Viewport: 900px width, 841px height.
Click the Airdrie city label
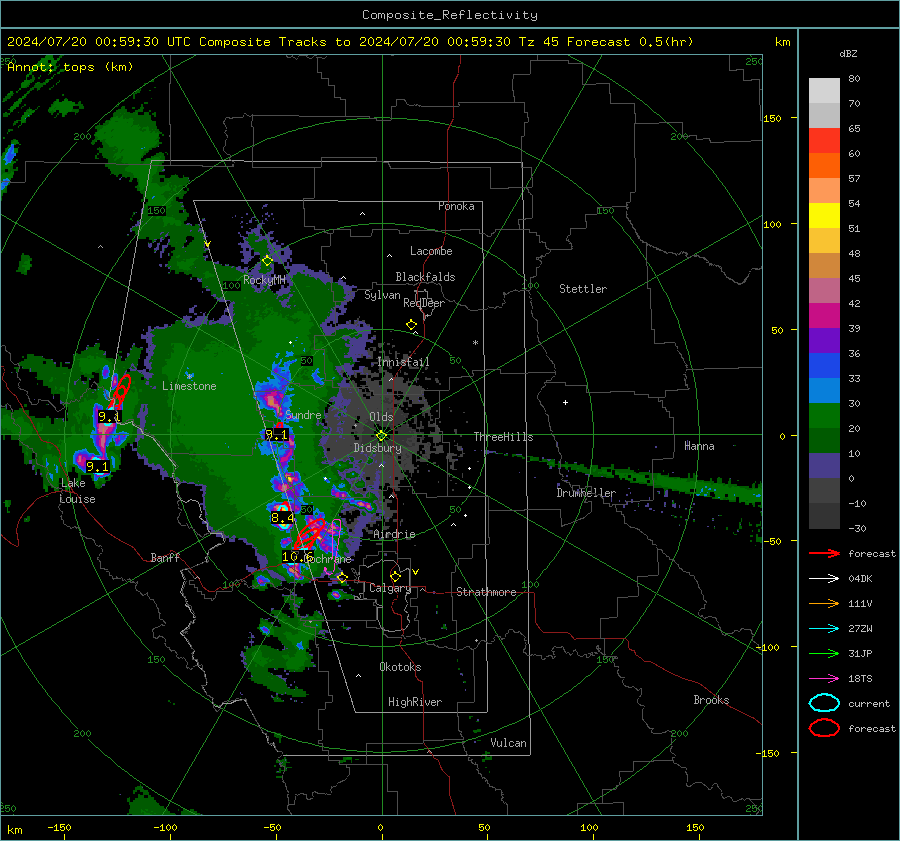click(394, 534)
